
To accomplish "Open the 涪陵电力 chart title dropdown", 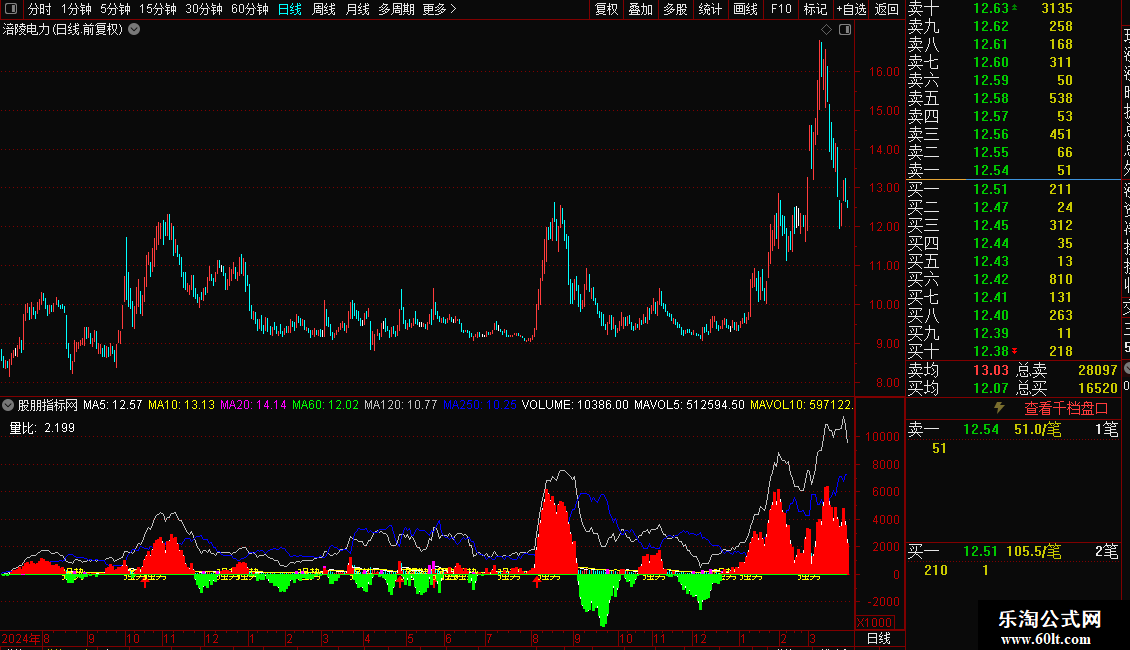I will pyautogui.click(x=134, y=30).
